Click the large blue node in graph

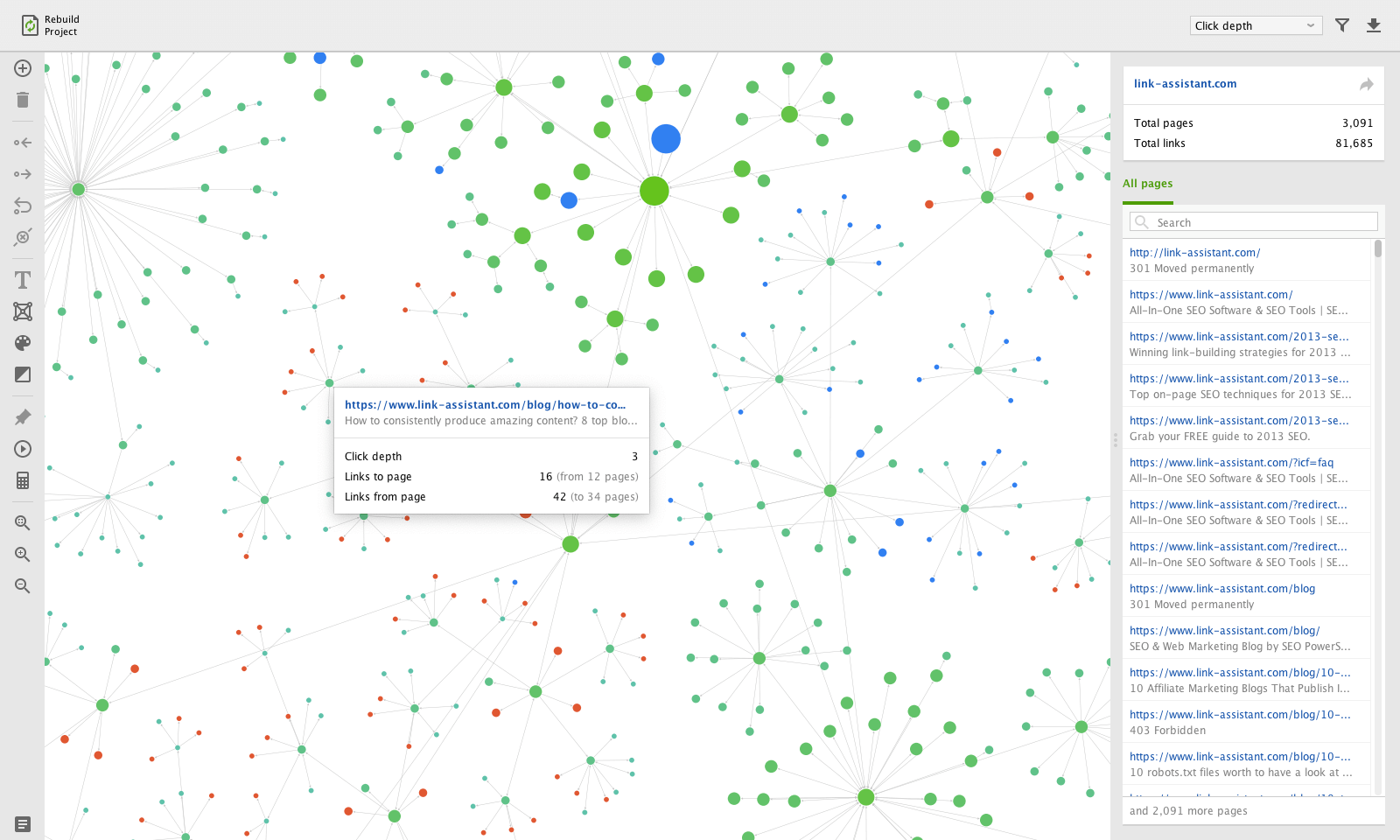pyautogui.click(x=666, y=138)
